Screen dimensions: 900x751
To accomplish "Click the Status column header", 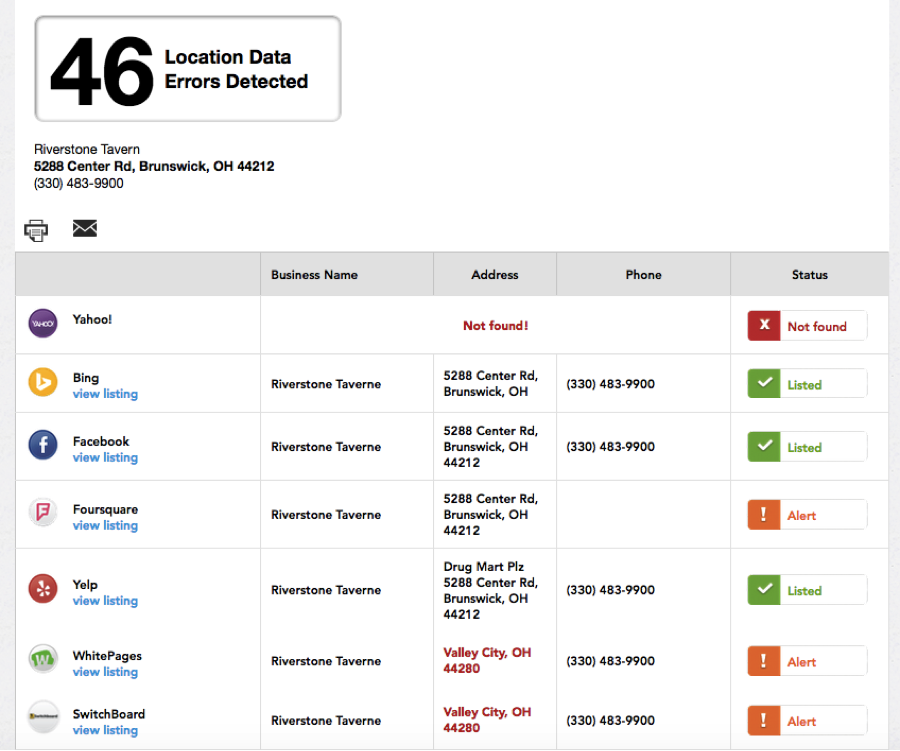I will pyautogui.click(x=810, y=275).
